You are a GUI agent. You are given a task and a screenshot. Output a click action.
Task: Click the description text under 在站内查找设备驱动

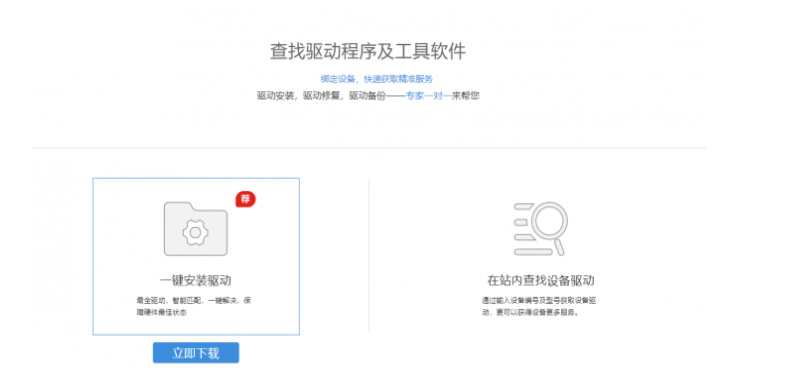[x=539, y=306]
